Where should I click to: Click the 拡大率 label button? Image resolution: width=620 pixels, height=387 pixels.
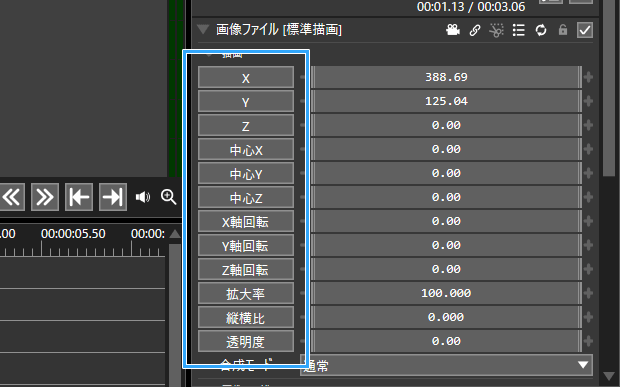(246, 293)
